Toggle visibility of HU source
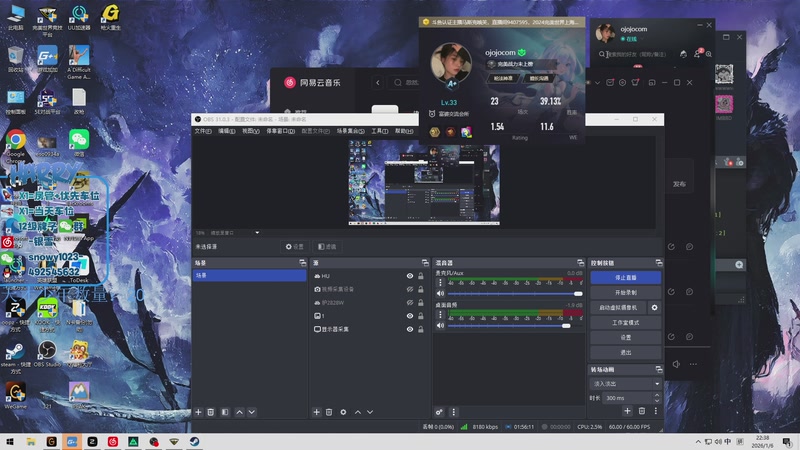This screenshot has width=800, height=450. pos(410,276)
